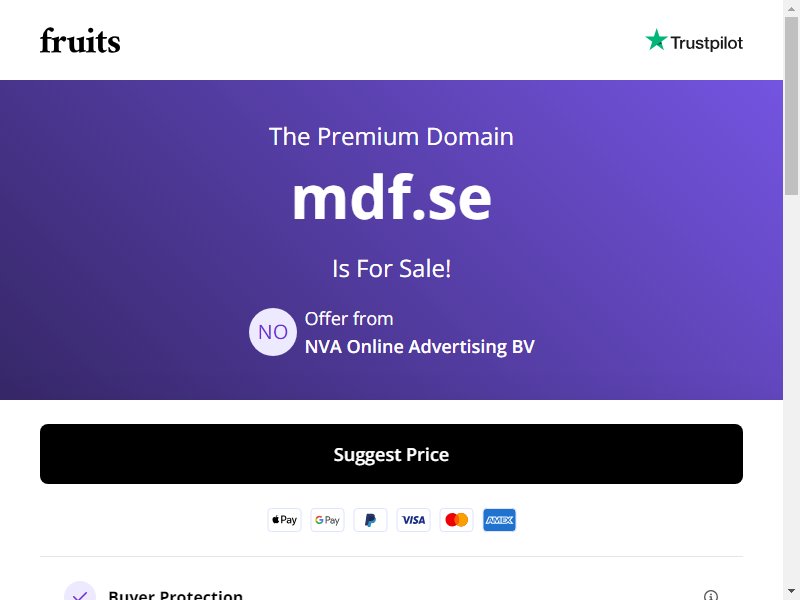Screen dimensions: 800x600
Task: Click the scrollbar down arrow
Action: point(791,592)
